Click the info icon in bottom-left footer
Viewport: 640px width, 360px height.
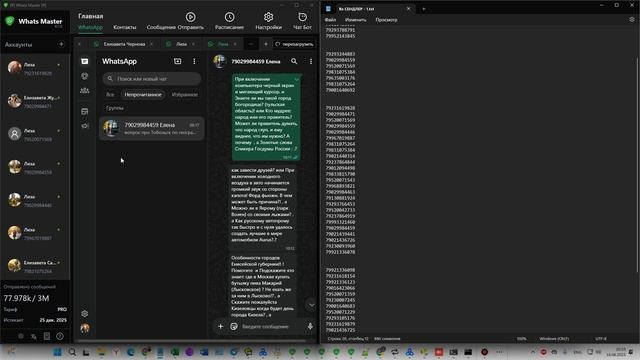point(60,336)
